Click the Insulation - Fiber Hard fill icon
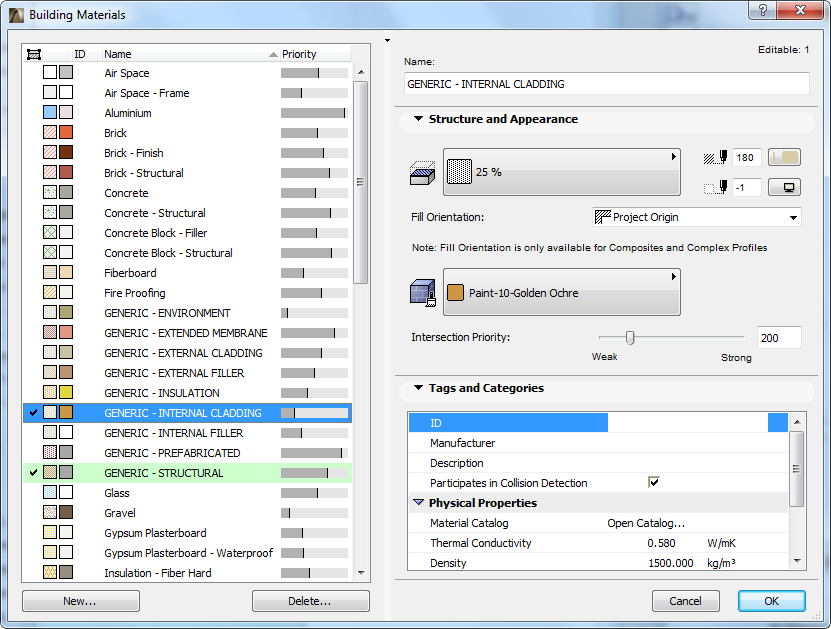This screenshot has height=629, width=831. pyautogui.click(x=50, y=572)
